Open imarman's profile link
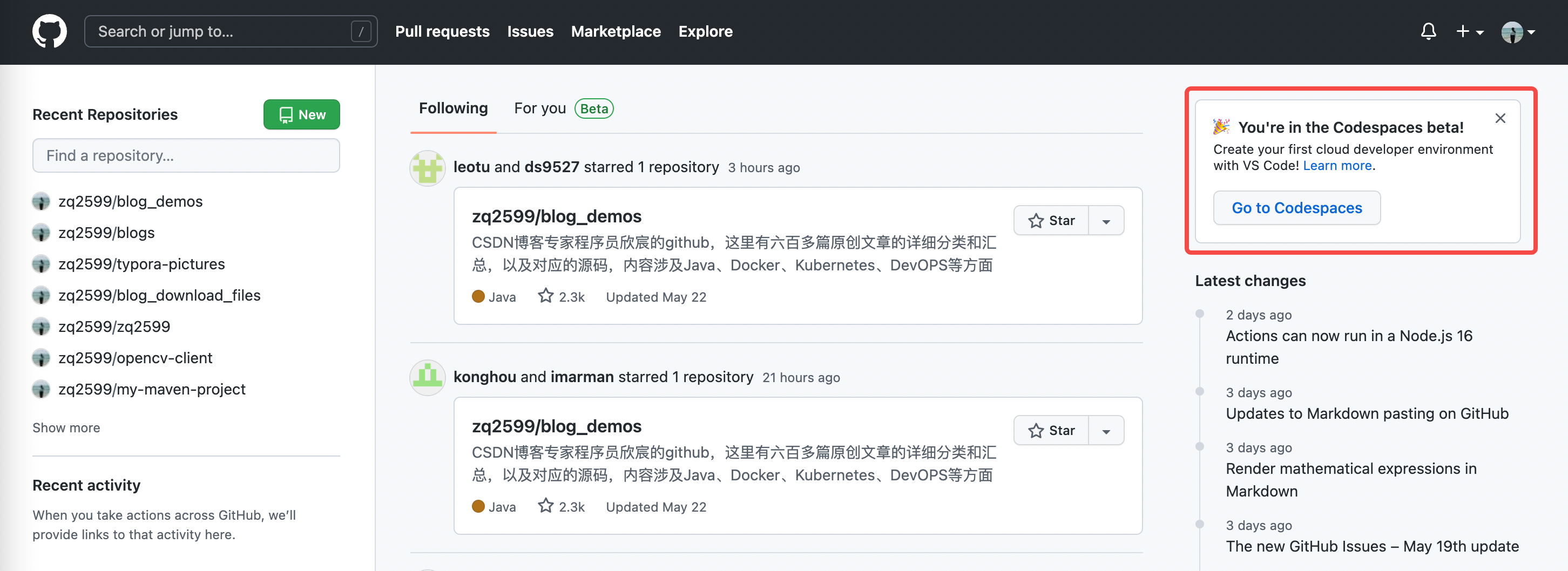The width and height of the screenshot is (1568, 571). tap(582, 376)
